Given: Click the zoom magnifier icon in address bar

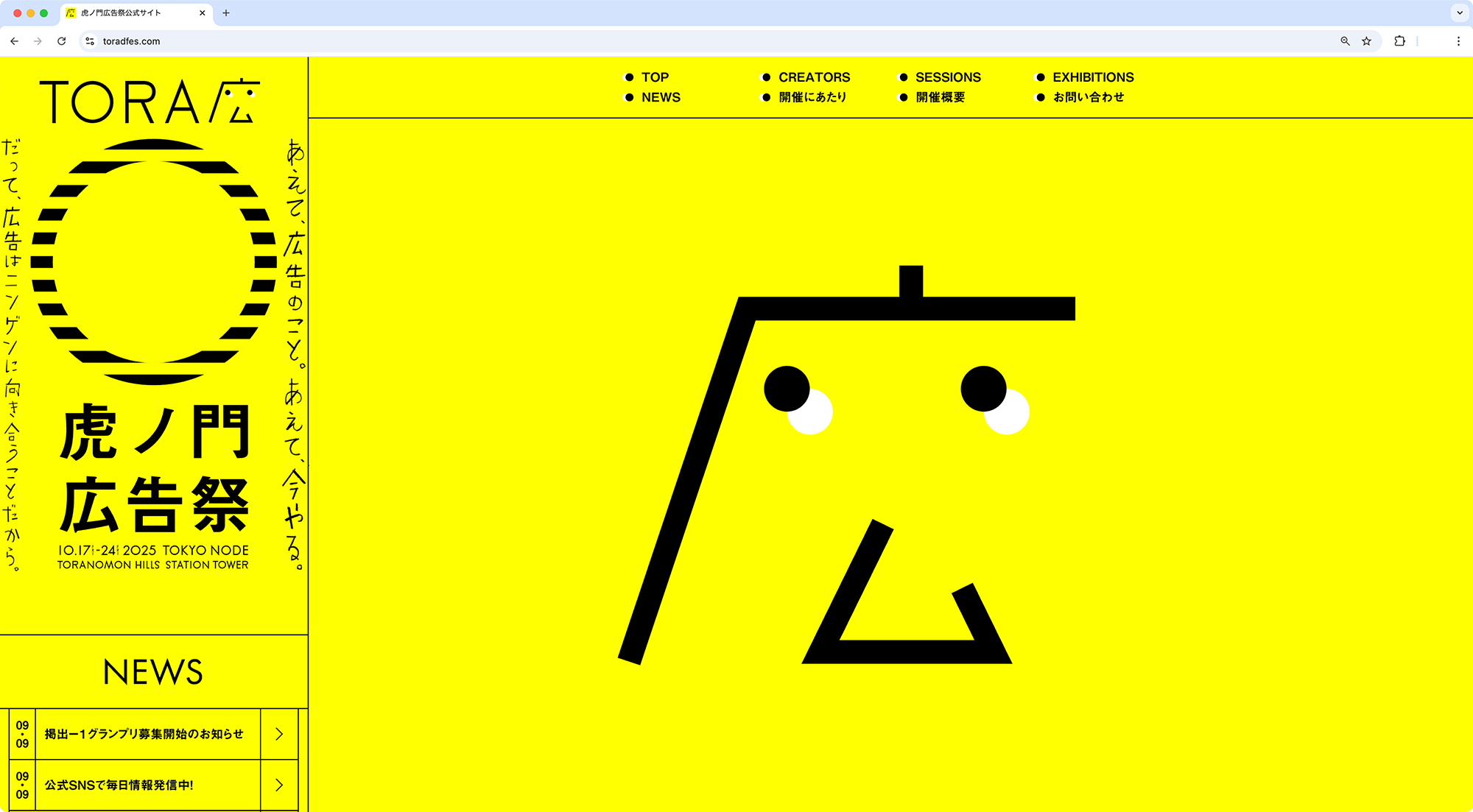Looking at the screenshot, I should [x=1345, y=41].
